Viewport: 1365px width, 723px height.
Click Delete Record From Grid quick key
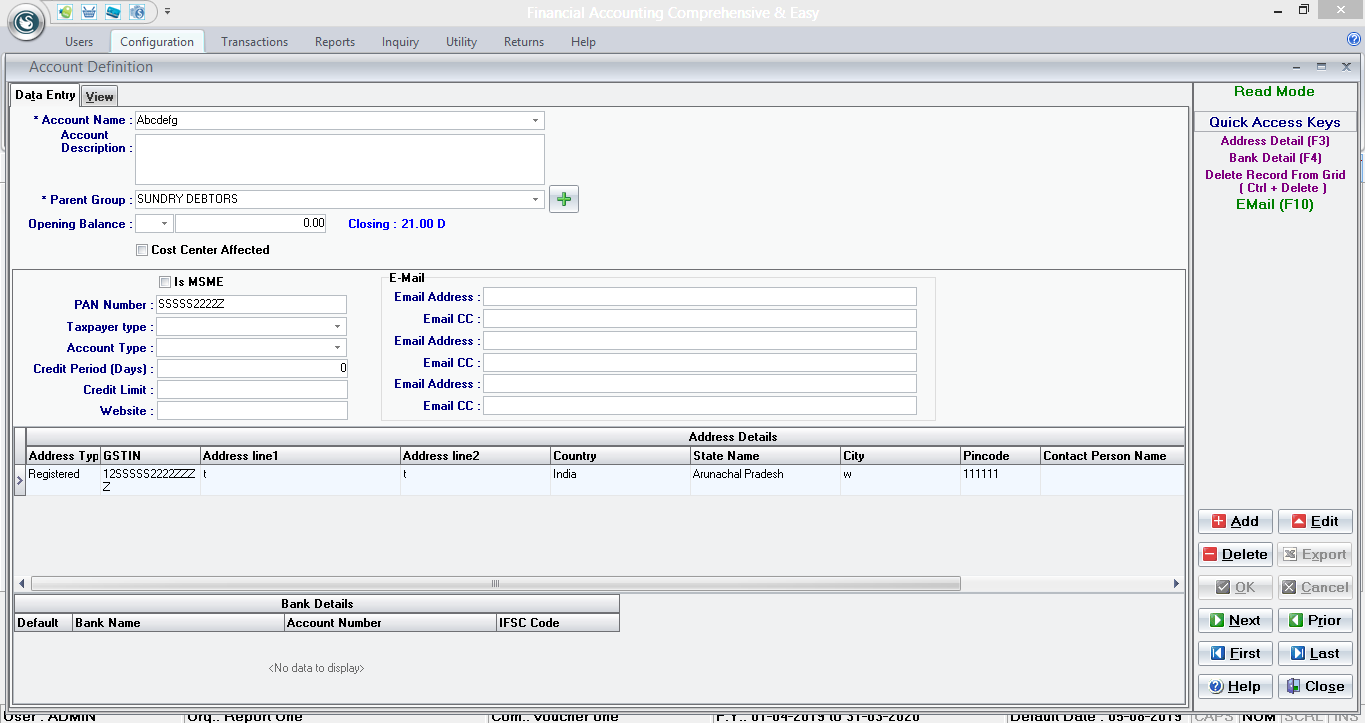(1275, 181)
